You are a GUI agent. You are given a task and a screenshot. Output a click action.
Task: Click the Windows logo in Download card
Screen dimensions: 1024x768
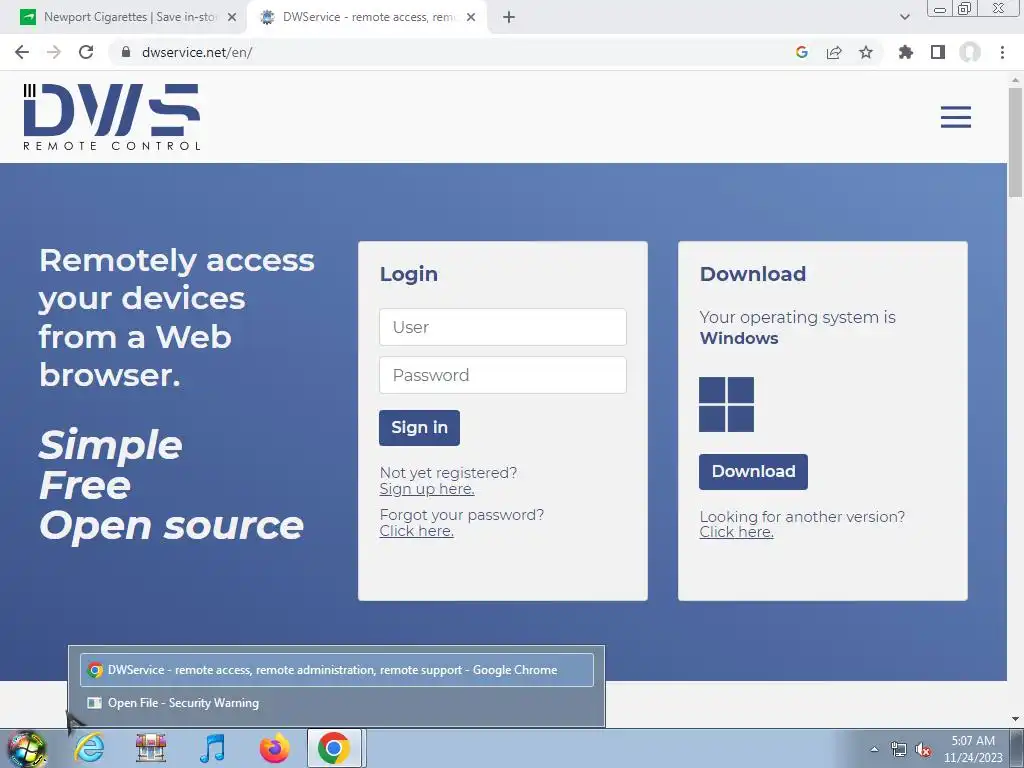tap(726, 404)
